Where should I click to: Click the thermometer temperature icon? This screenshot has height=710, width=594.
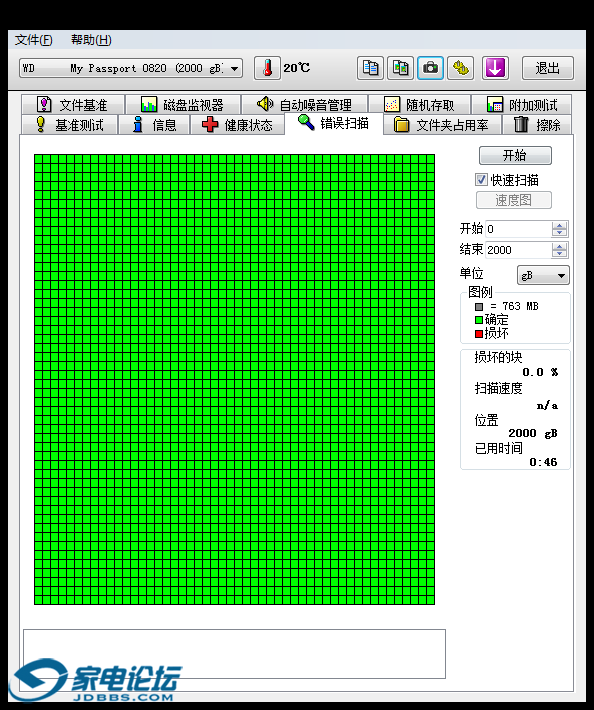tap(267, 68)
